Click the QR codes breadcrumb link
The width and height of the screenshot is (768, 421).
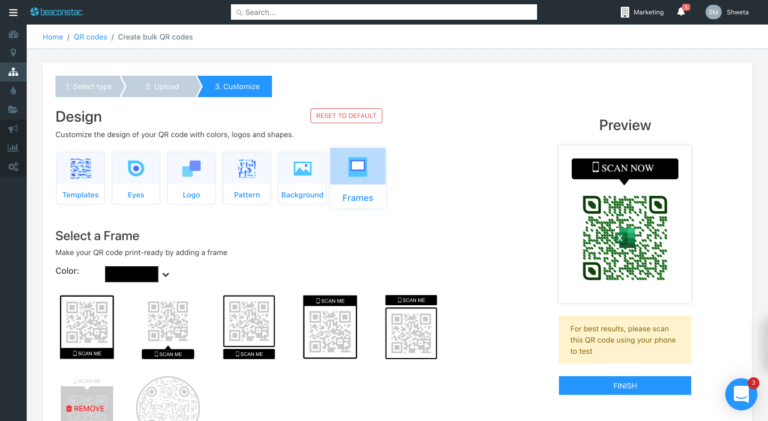click(90, 37)
